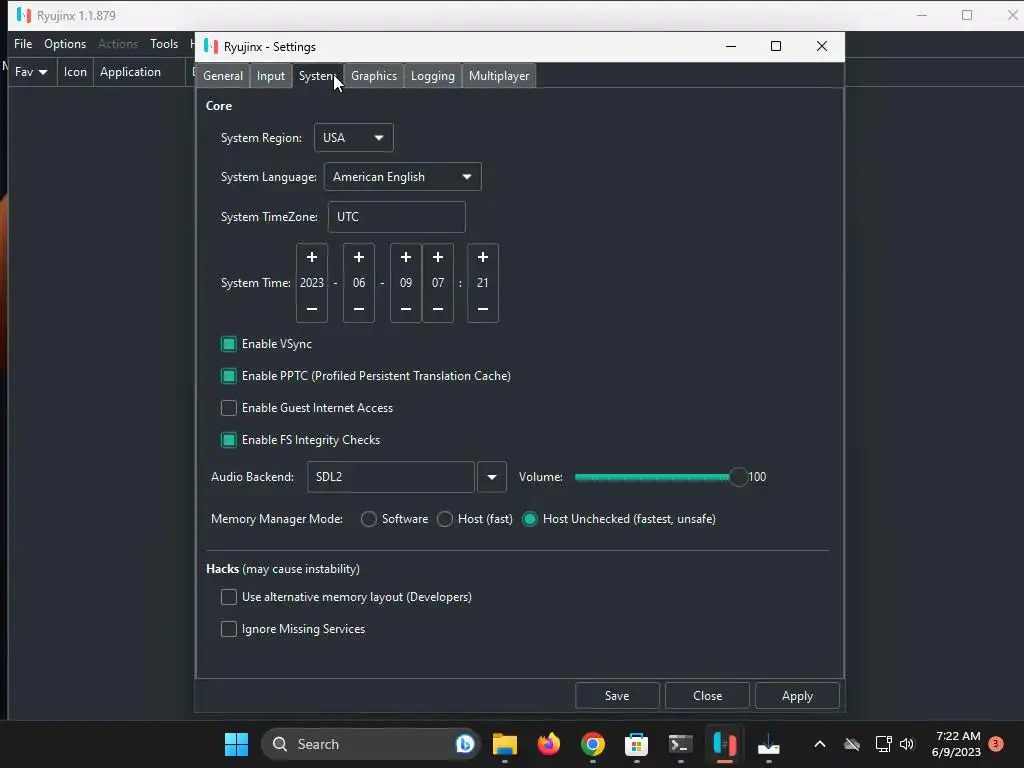This screenshot has width=1024, height=768.
Task: Increase the System Time day value
Action: pos(406,257)
